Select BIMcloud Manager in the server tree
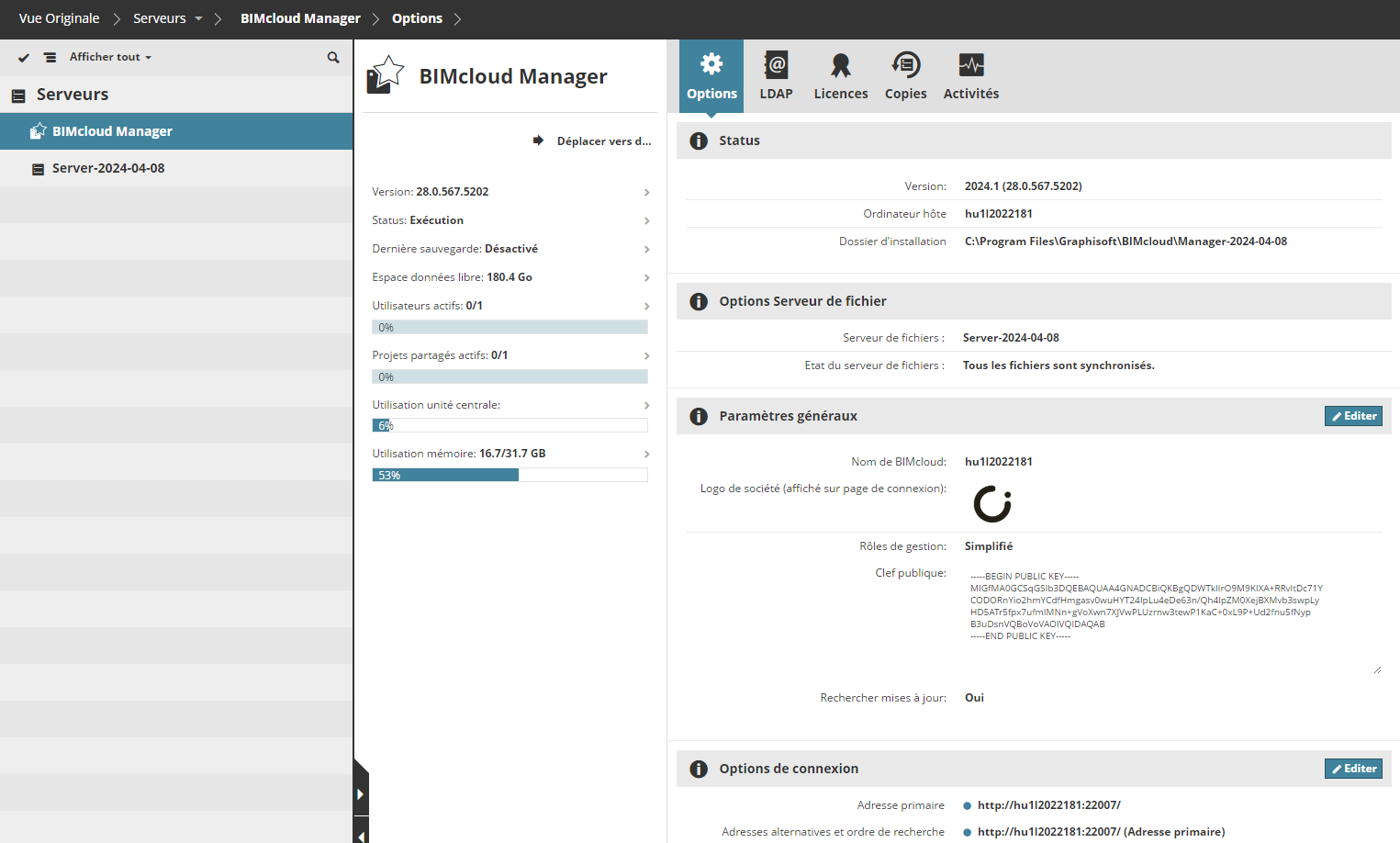This screenshot has width=1400, height=843. point(176,131)
